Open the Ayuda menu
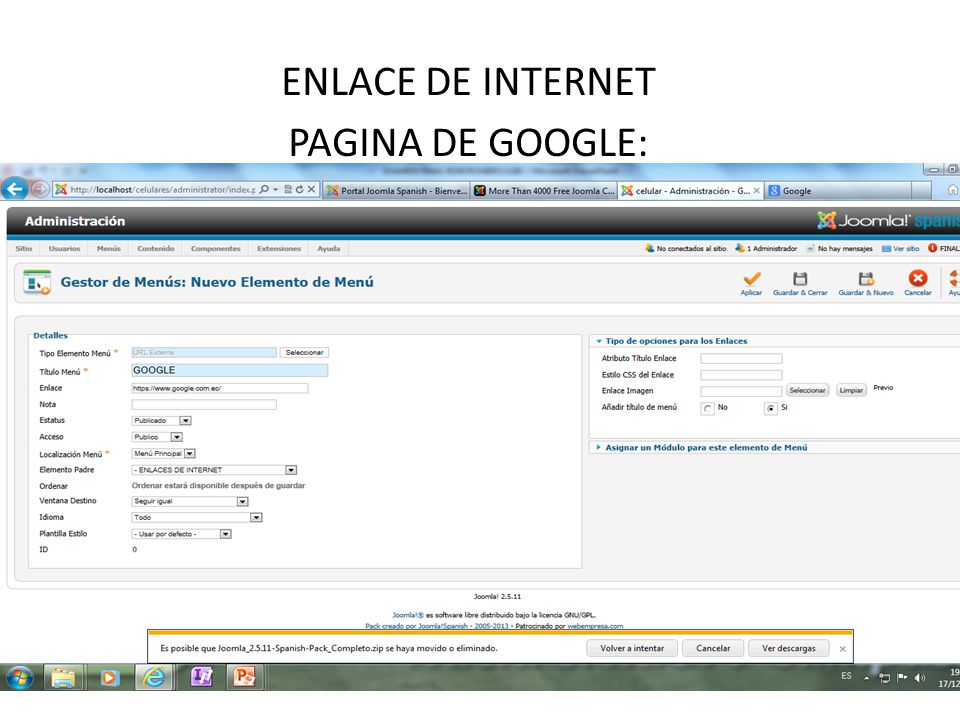This screenshot has height=720, width=960. [x=329, y=249]
